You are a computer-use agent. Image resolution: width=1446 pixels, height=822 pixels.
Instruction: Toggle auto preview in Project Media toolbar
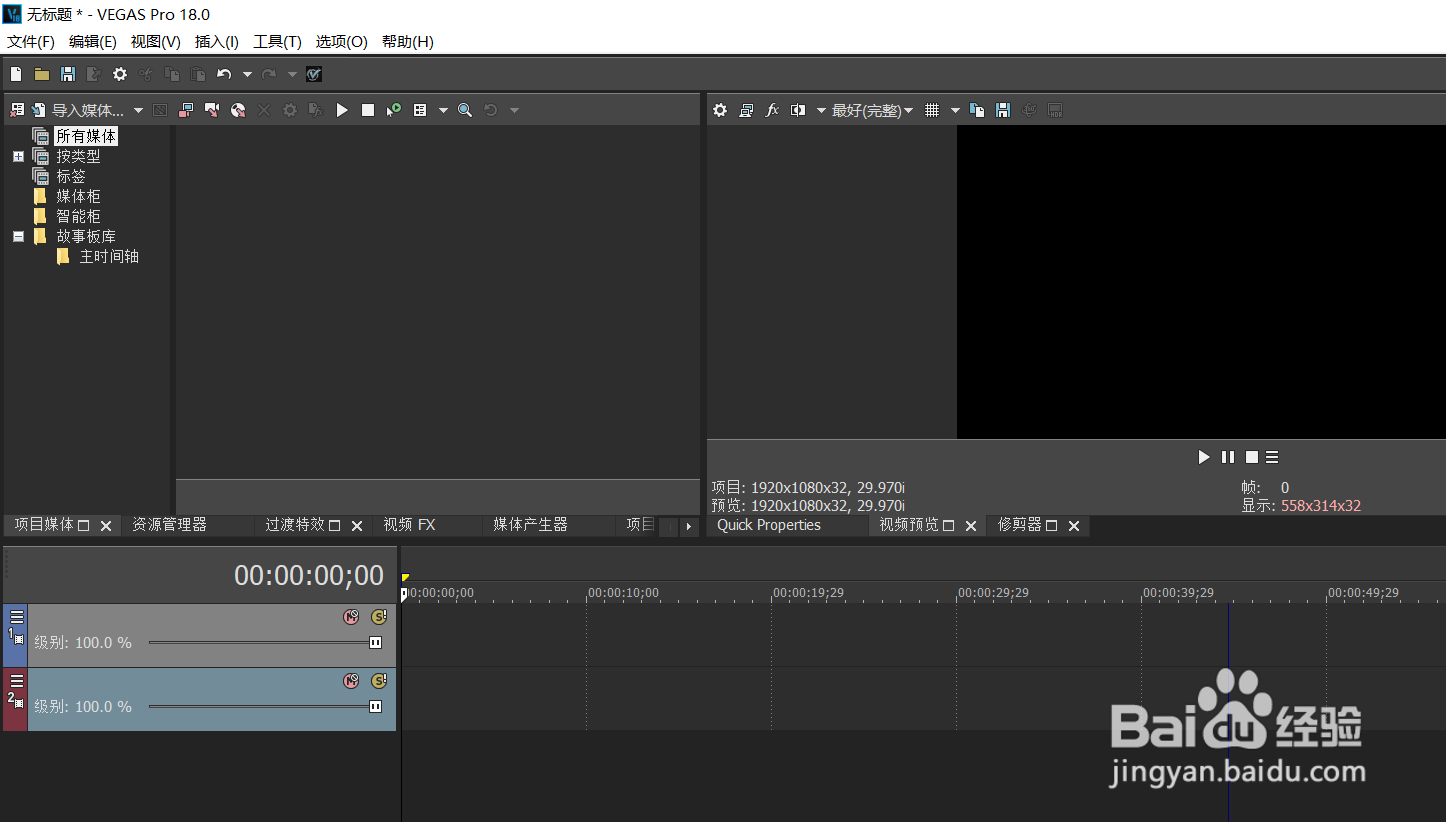[394, 110]
